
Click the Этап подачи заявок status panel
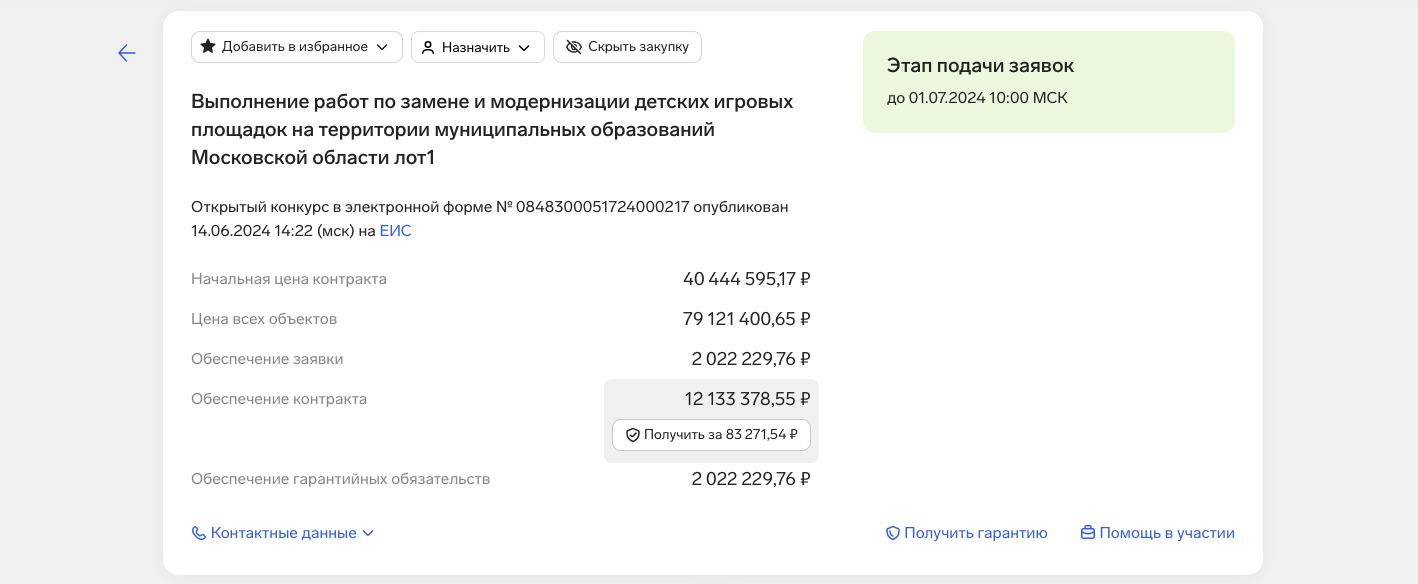1048,82
